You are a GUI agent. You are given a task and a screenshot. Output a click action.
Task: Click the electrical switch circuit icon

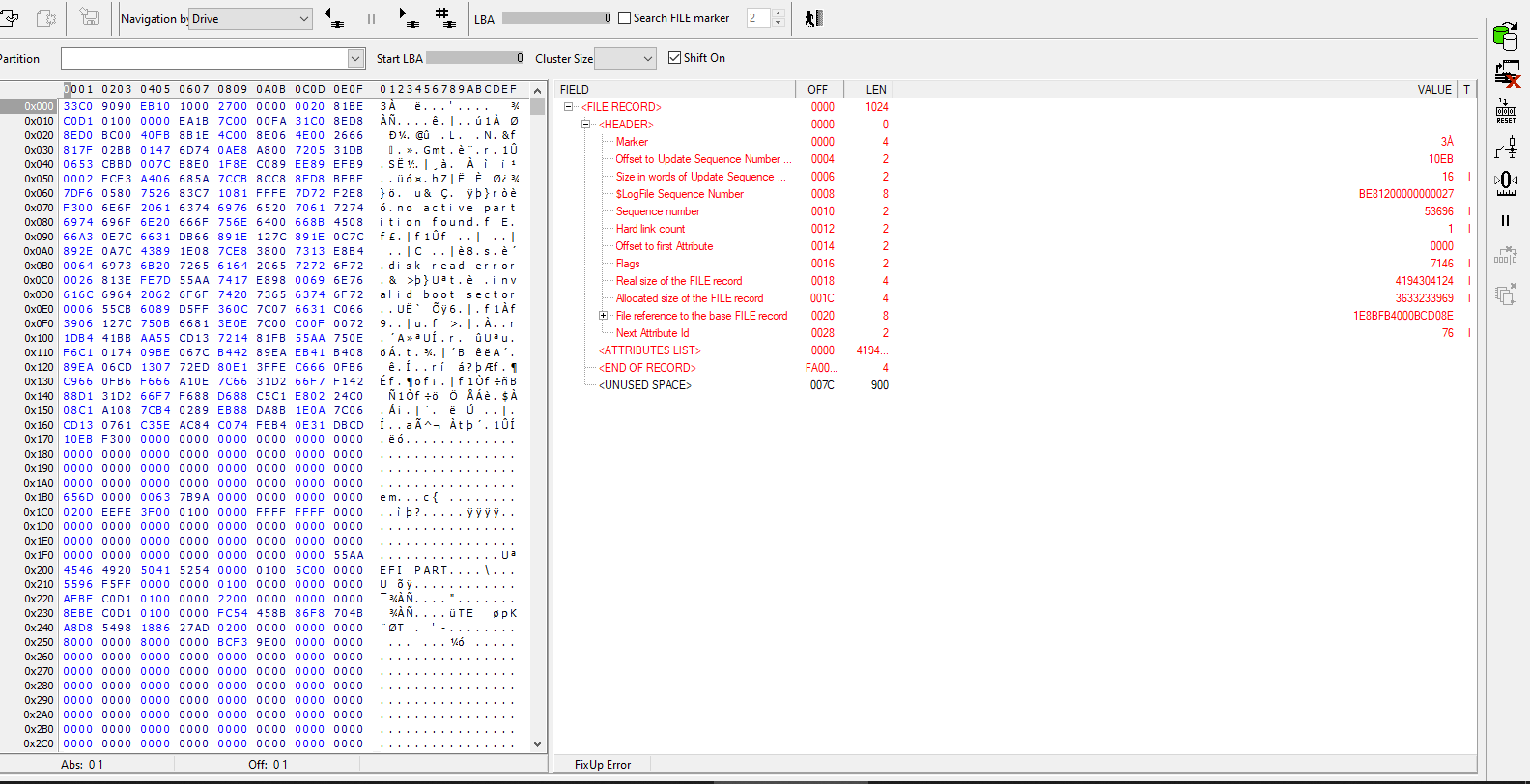click(x=1506, y=147)
